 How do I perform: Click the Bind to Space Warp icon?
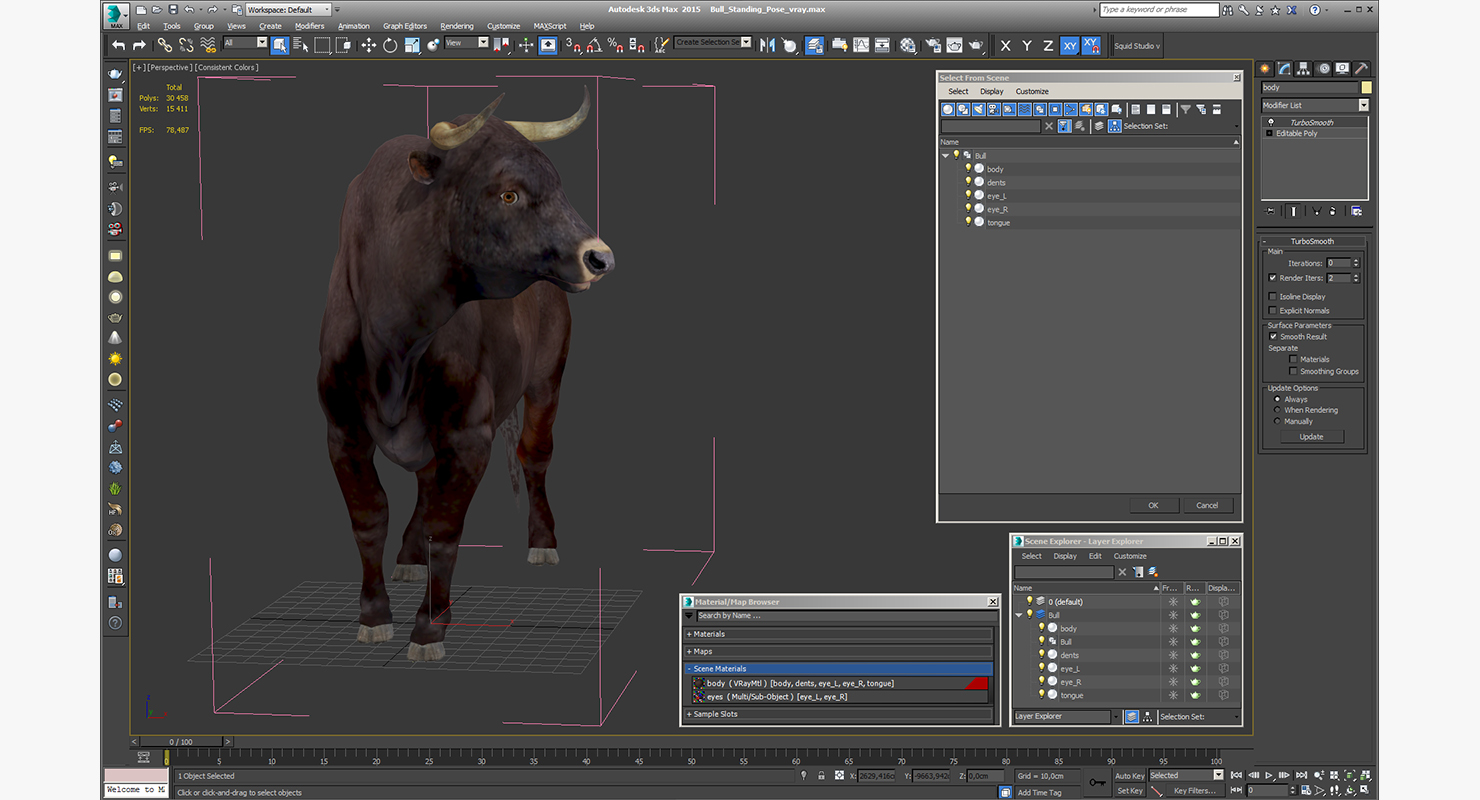click(208, 45)
